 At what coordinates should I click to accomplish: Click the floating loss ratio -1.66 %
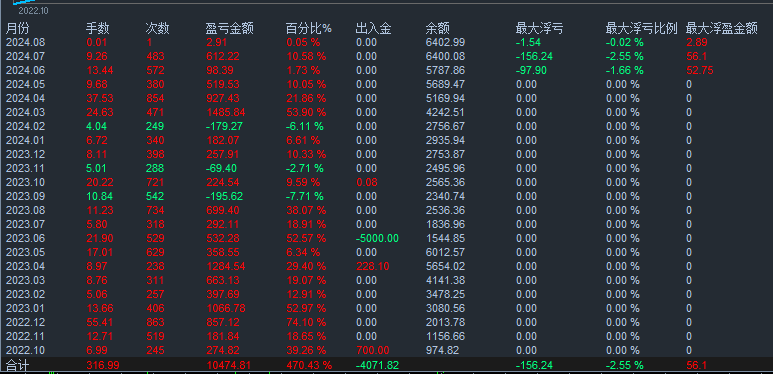point(625,70)
